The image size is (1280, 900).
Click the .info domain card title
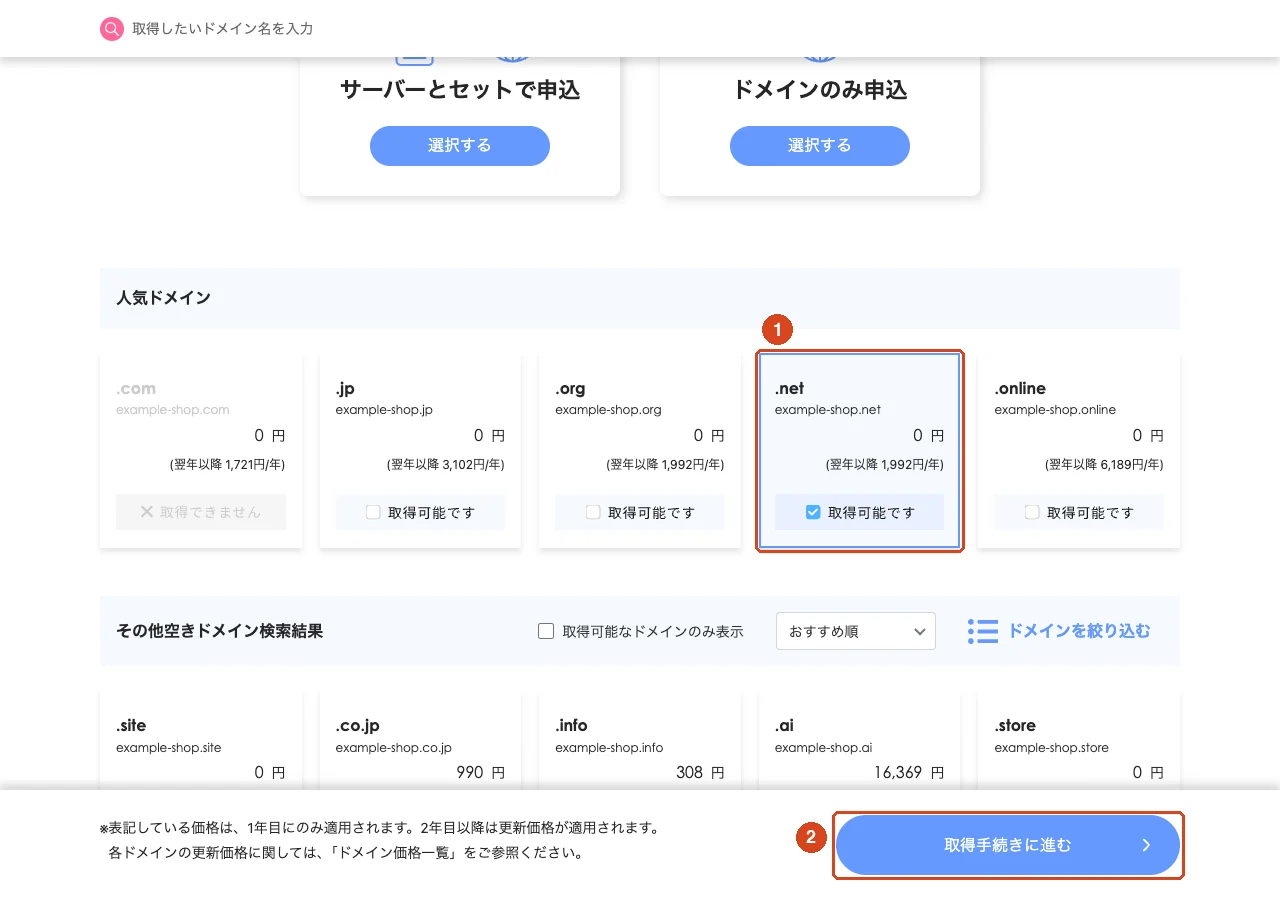coord(571,725)
